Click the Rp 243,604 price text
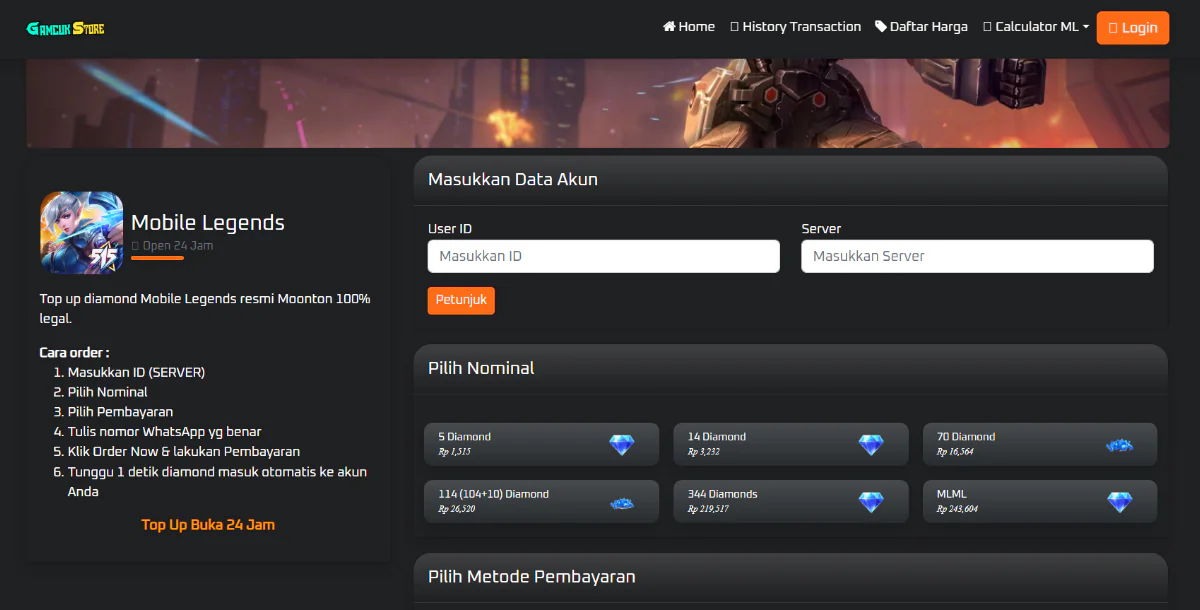The height and width of the screenshot is (610, 1200). (x=957, y=509)
